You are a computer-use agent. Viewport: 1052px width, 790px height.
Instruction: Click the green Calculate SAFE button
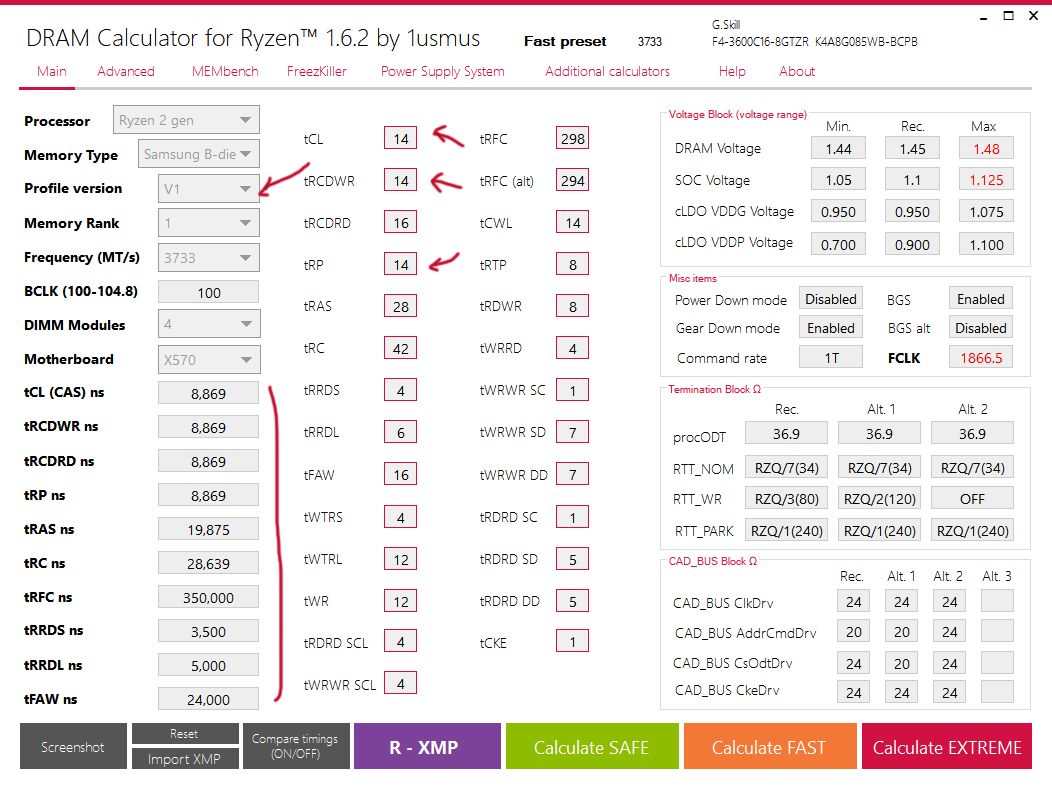[592, 746]
